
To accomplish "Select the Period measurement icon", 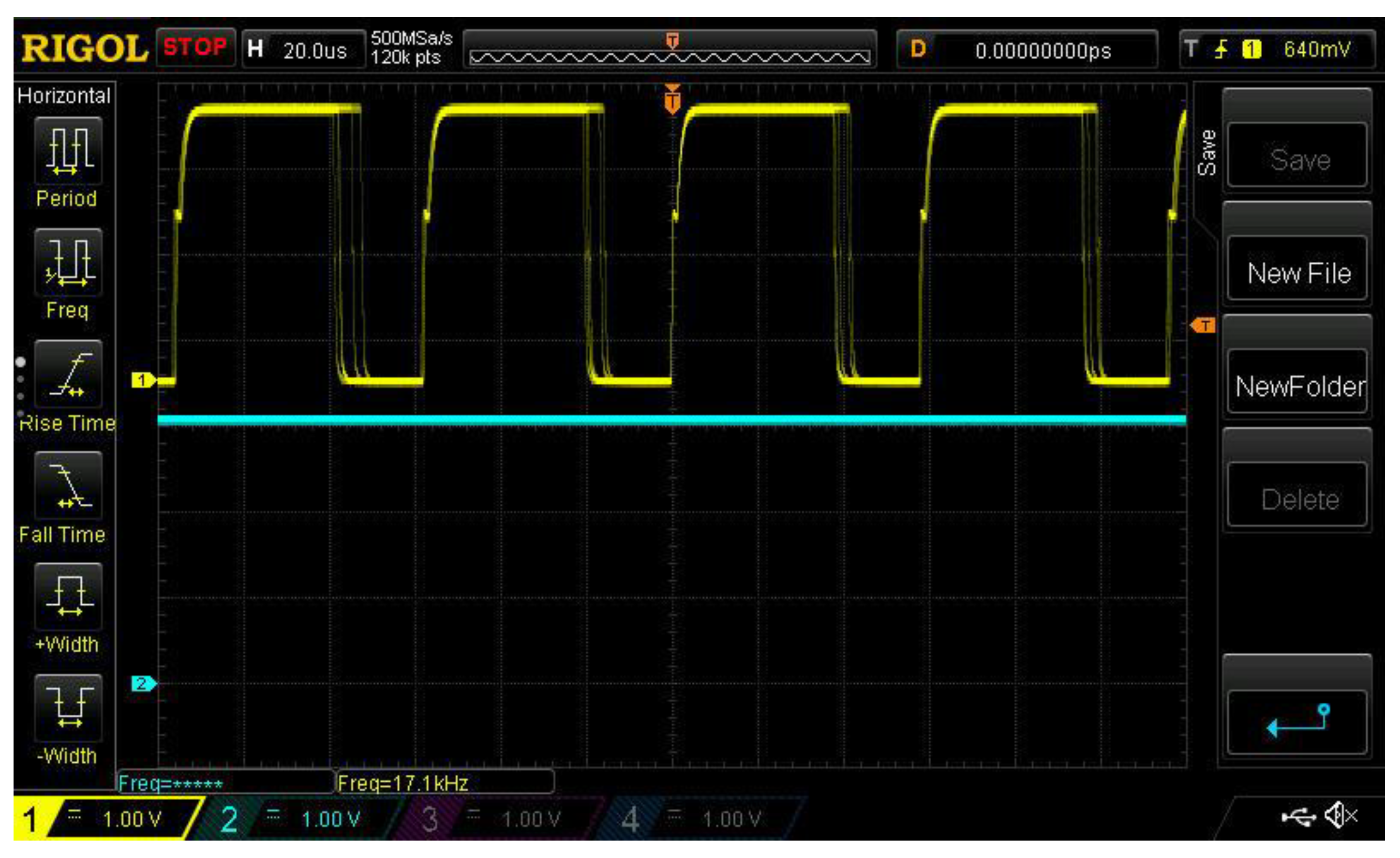I will tap(68, 152).
